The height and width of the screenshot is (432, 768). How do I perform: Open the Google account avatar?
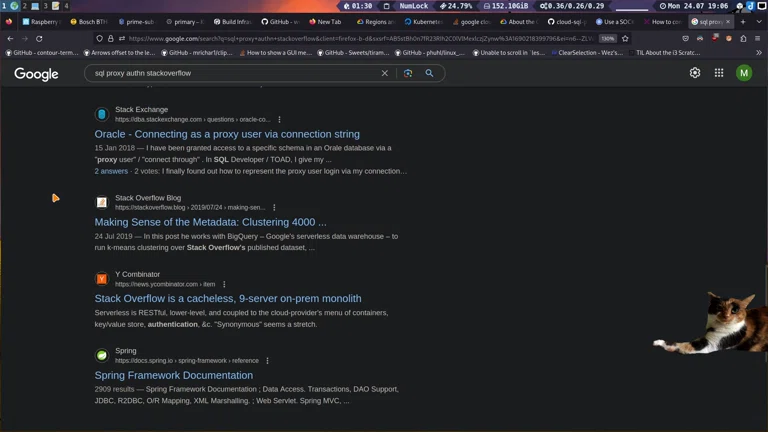coord(744,73)
